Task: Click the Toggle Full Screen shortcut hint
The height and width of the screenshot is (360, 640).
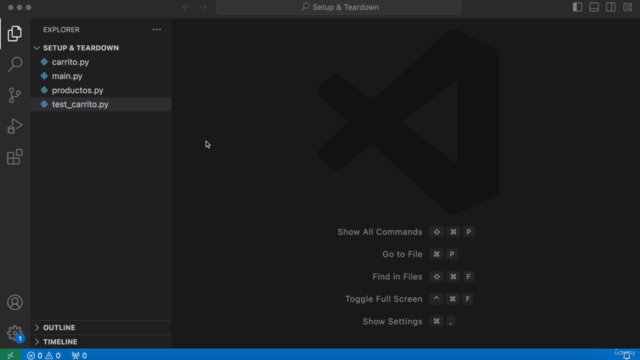Action: (x=409, y=299)
